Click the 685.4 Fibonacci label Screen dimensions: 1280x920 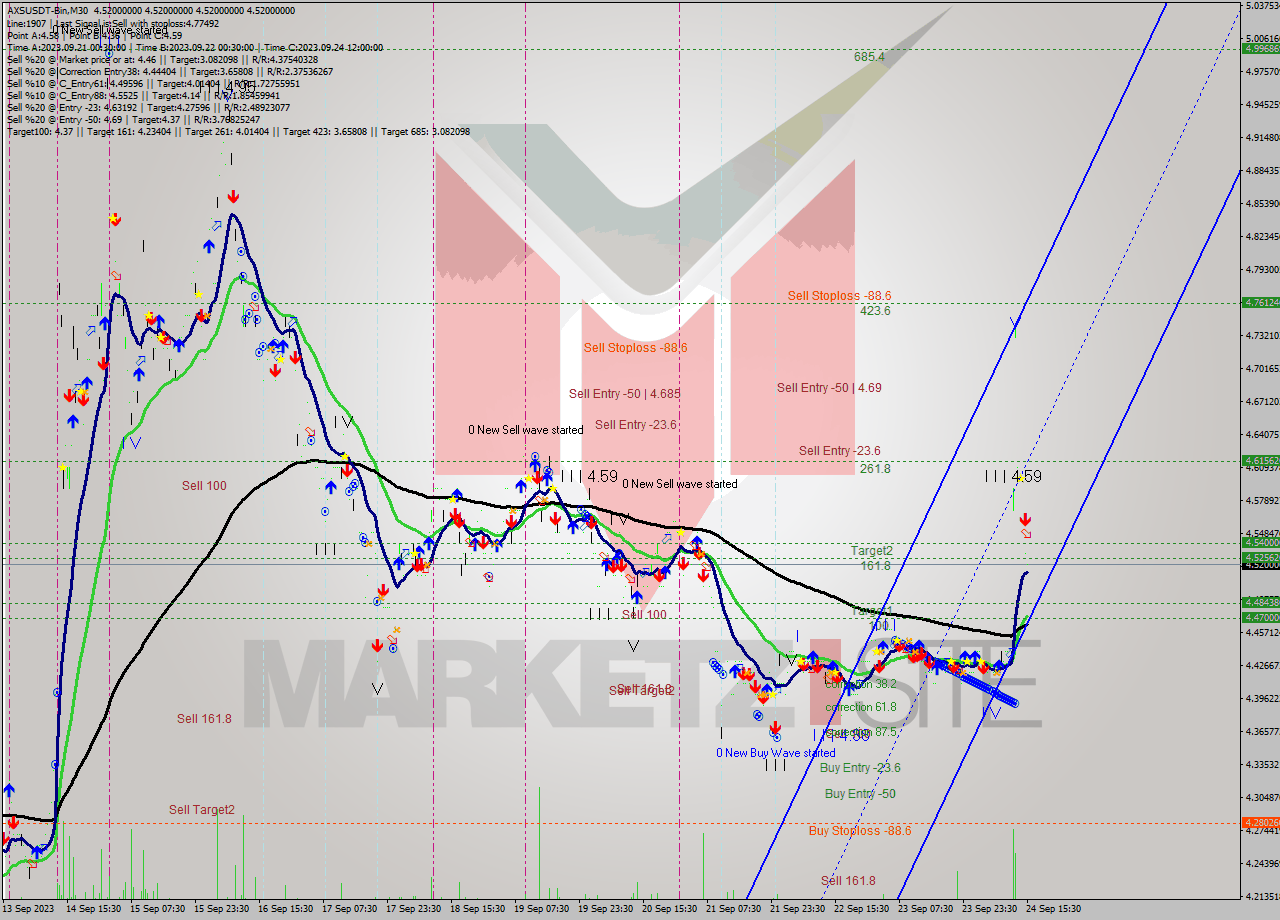tap(869, 57)
